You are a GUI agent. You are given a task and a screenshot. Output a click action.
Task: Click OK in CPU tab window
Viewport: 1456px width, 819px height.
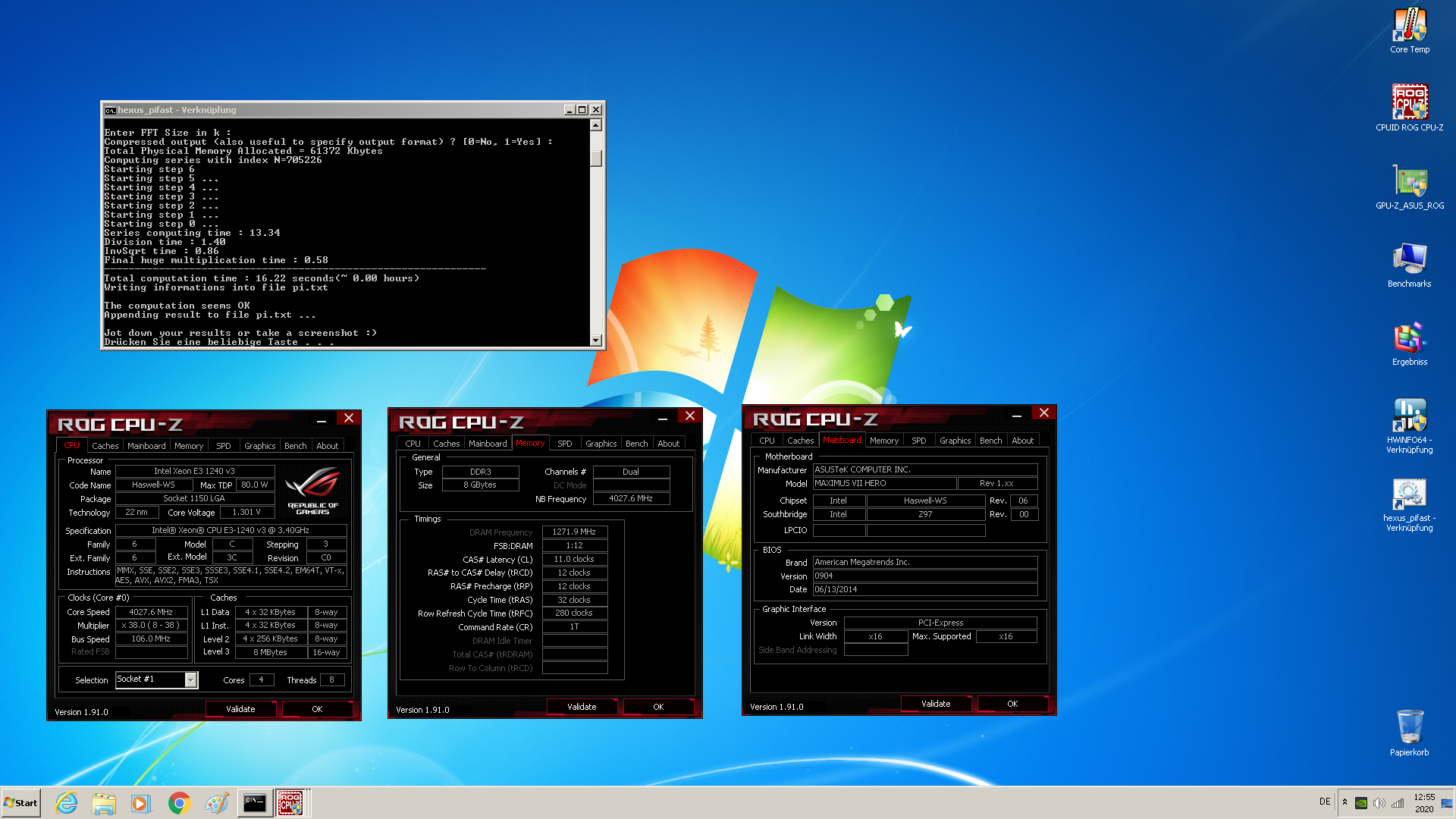pos(317,709)
